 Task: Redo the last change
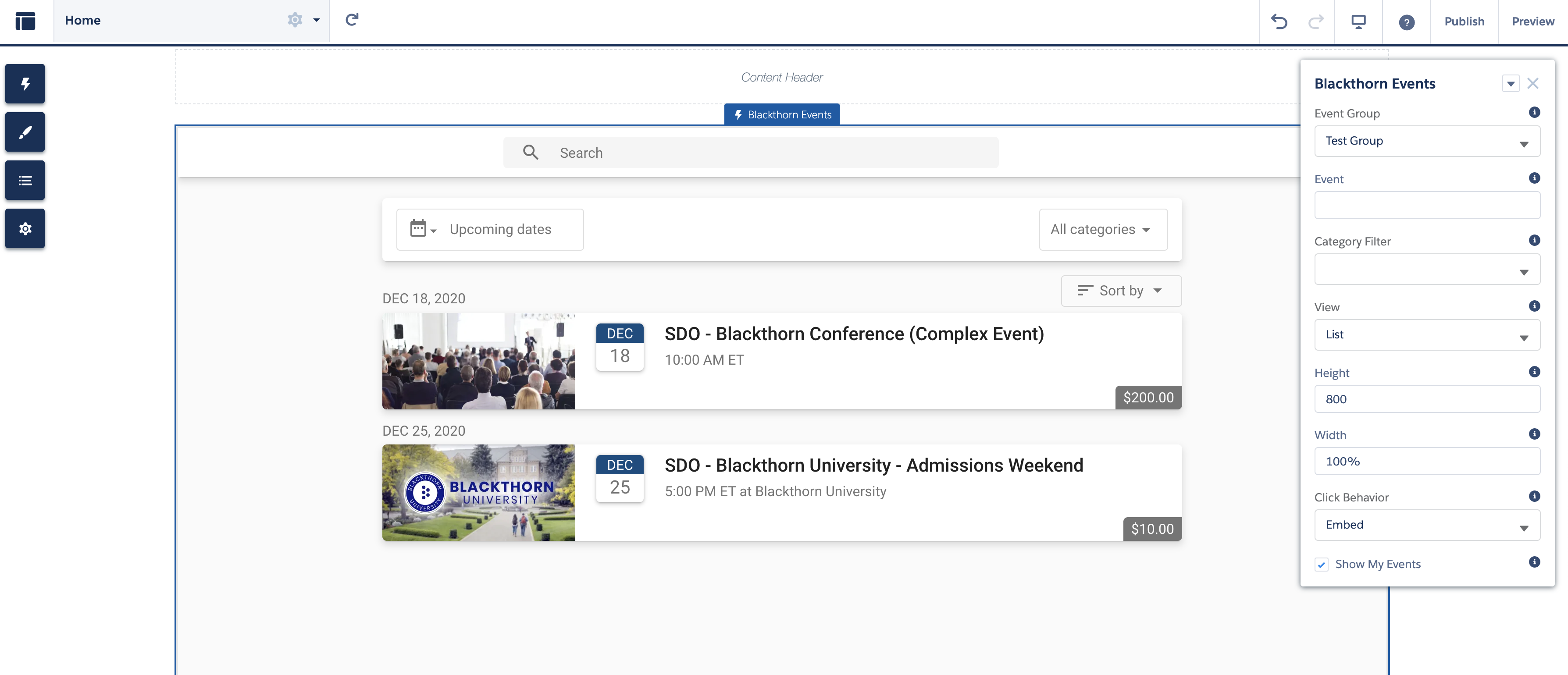coord(1315,22)
